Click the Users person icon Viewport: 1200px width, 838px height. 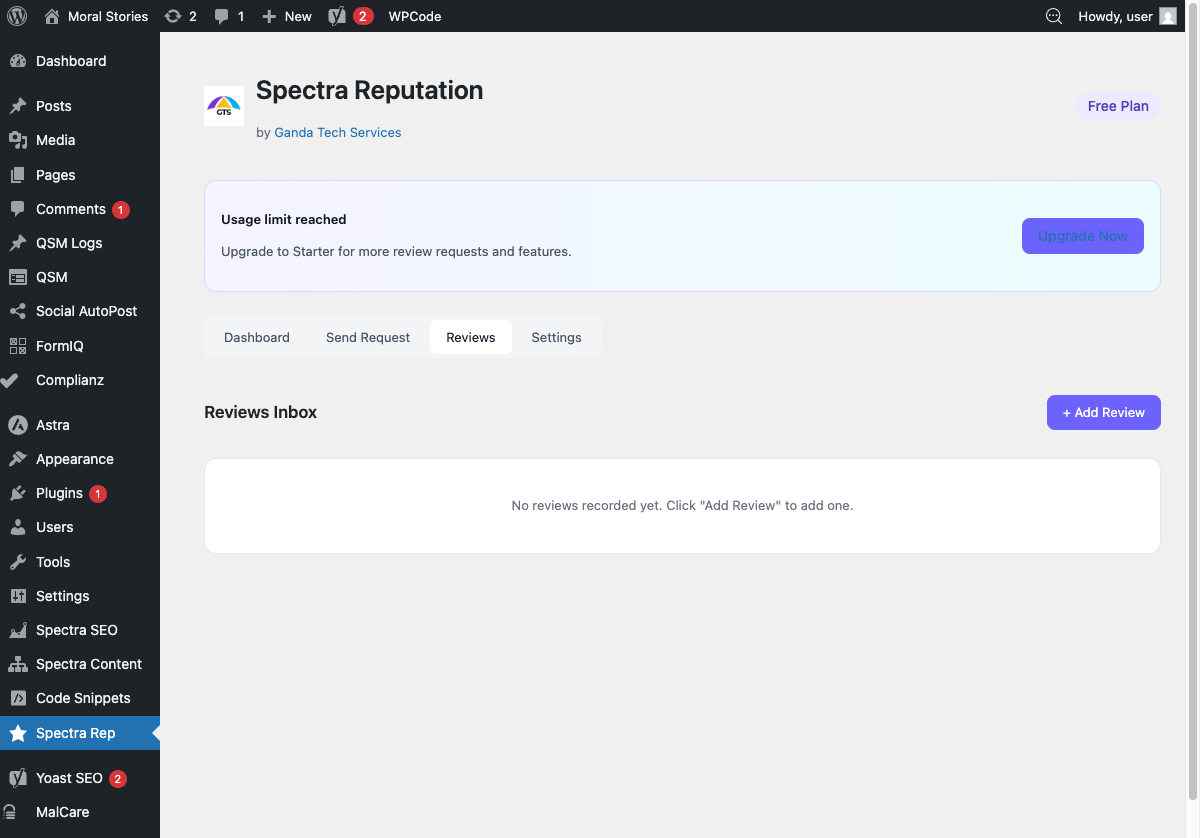click(18, 527)
